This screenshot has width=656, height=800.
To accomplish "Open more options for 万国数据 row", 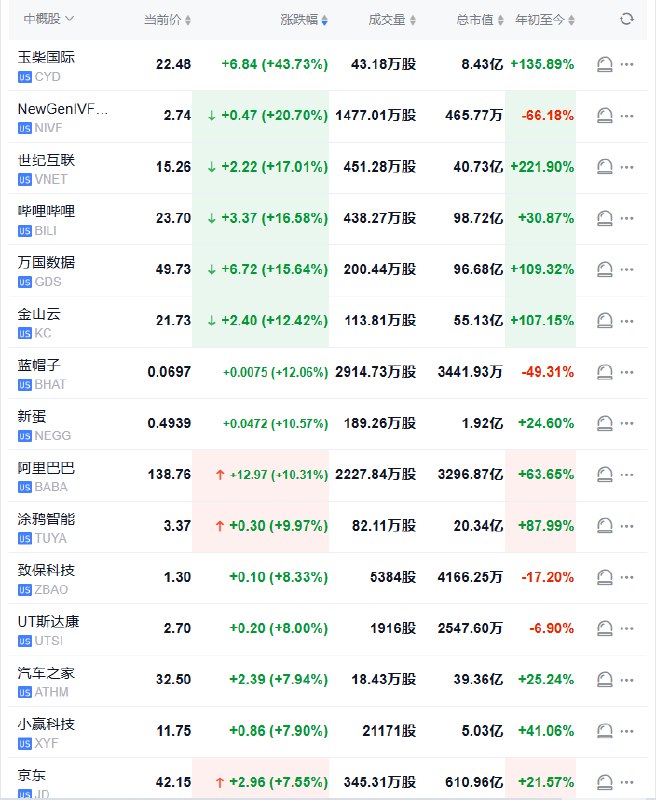I will coord(627,269).
